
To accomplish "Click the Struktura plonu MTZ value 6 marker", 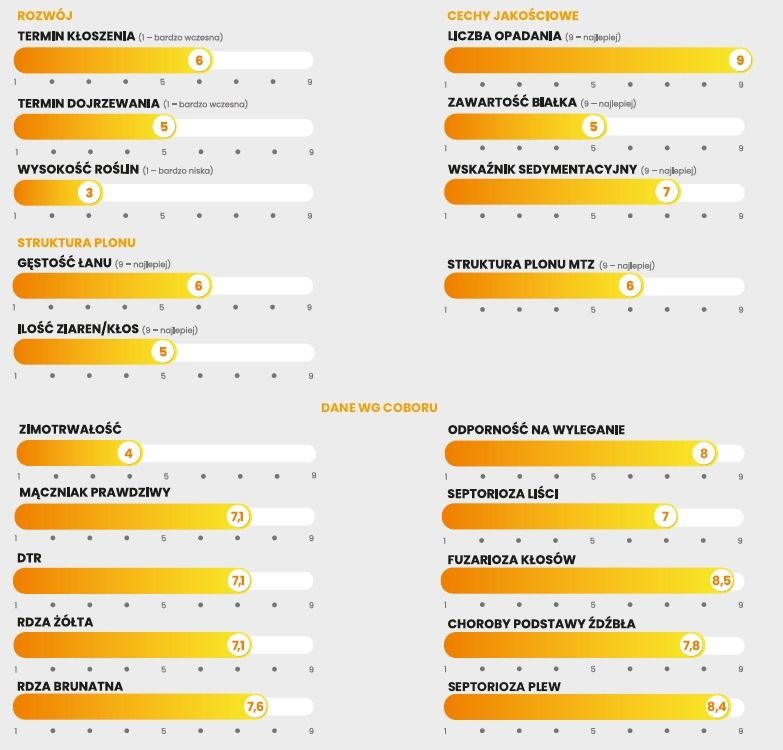I will pyautogui.click(x=630, y=286).
